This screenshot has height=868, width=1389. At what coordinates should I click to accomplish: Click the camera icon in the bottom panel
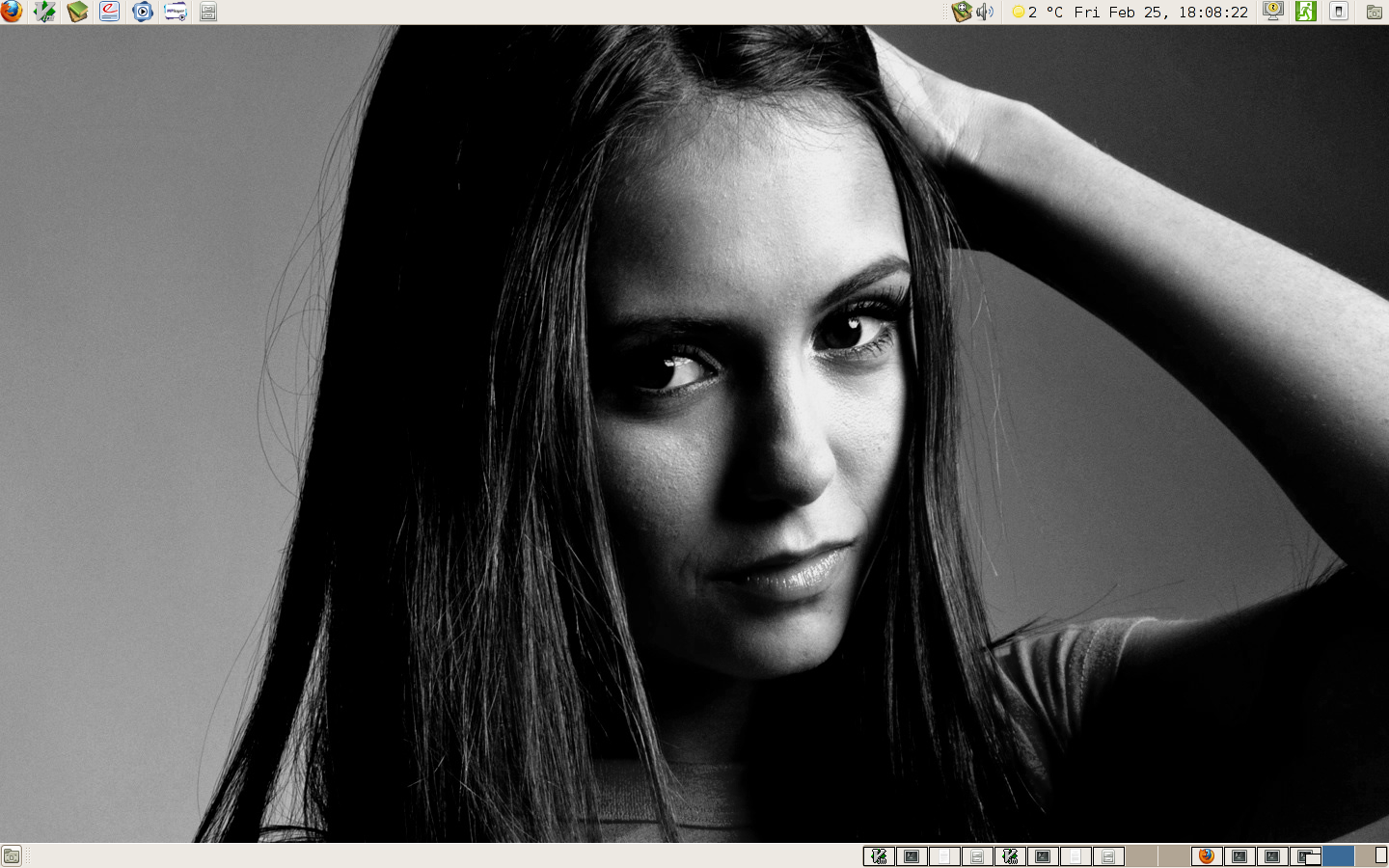(x=12, y=855)
